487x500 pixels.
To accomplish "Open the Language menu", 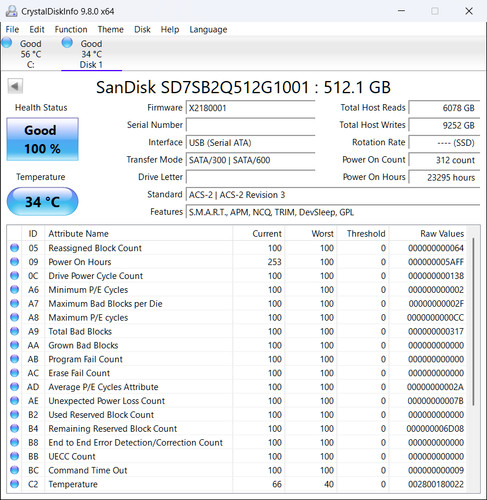I will click(208, 29).
